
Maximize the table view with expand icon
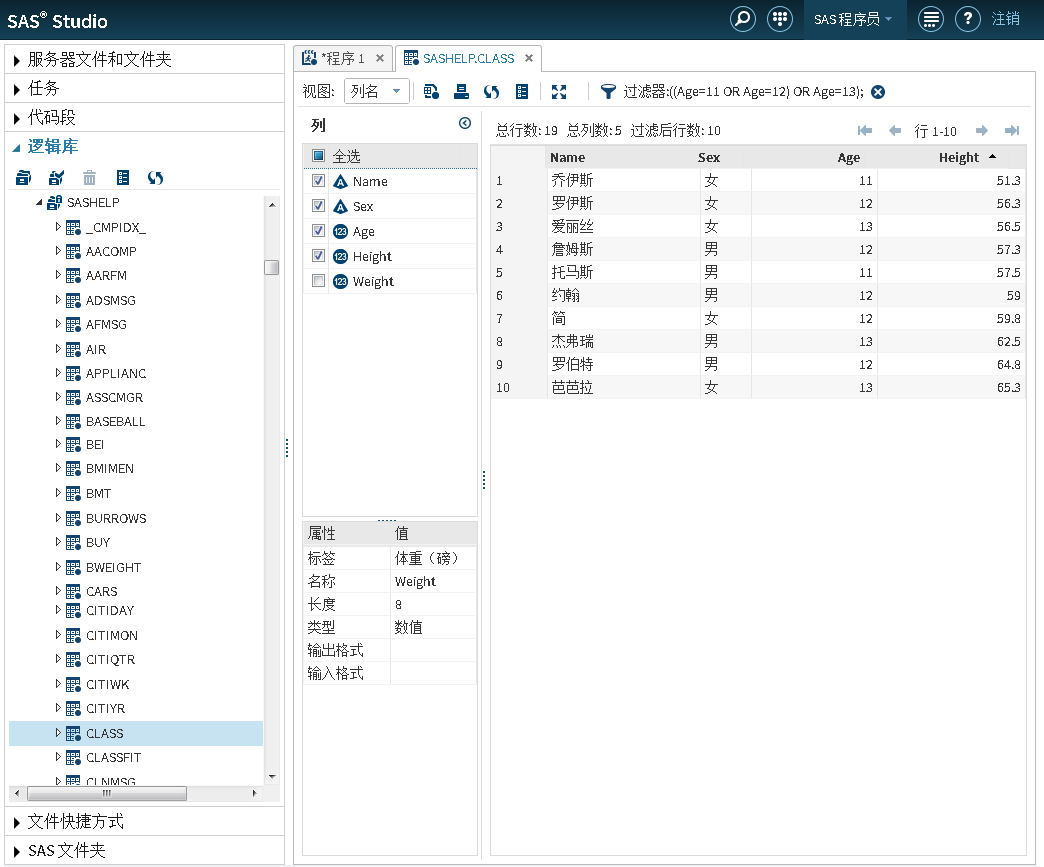pyautogui.click(x=559, y=92)
